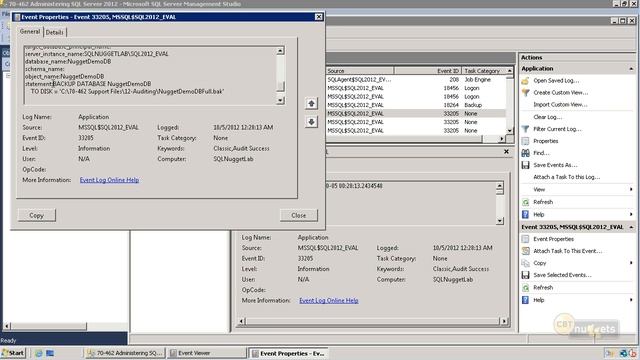Click the Help icon under the Event 33205 section
Image resolution: width=640 pixels, height=360 pixels.
[x=525, y=300]
